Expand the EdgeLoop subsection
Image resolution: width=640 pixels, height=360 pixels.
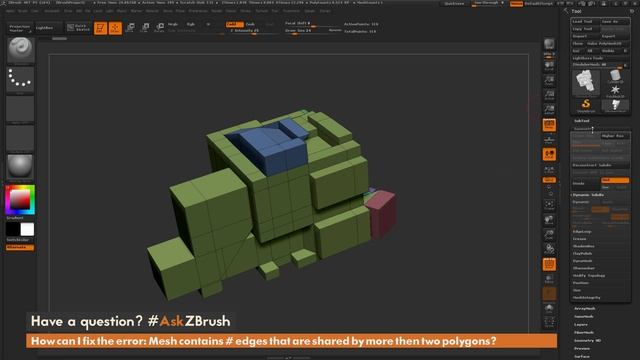(582, 231)
